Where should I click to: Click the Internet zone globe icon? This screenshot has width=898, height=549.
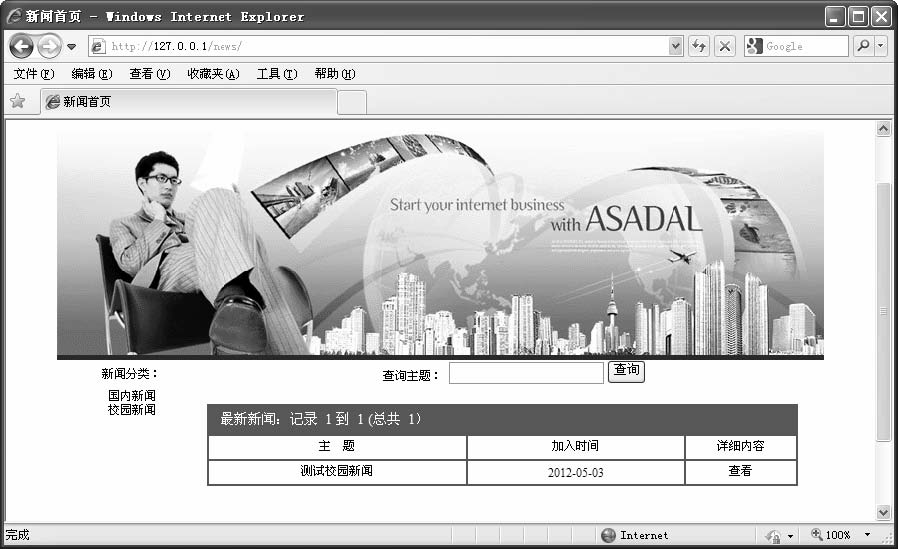point(608,535)
